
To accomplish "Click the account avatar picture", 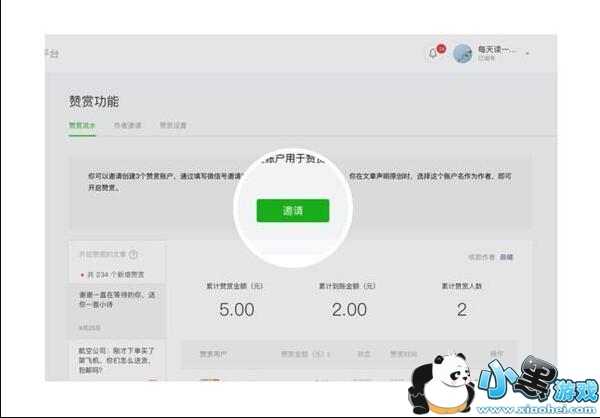I will (462, 53).
